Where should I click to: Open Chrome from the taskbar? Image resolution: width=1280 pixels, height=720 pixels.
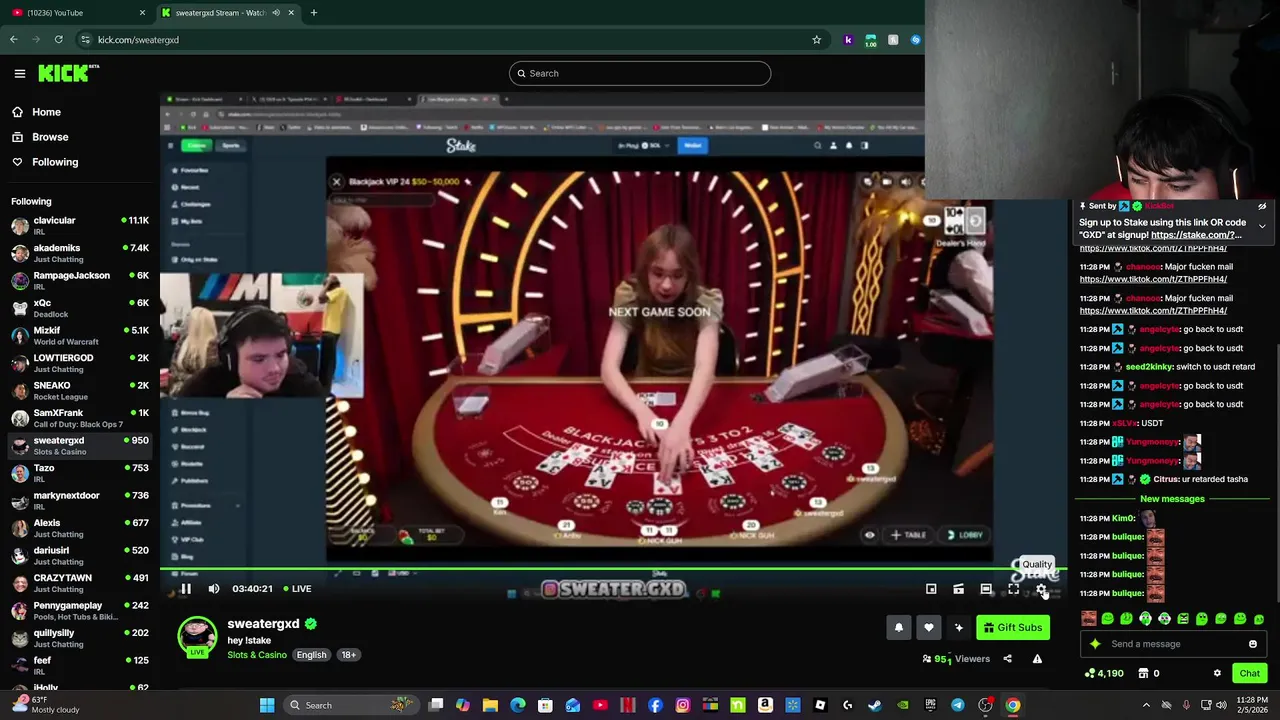1013,705
